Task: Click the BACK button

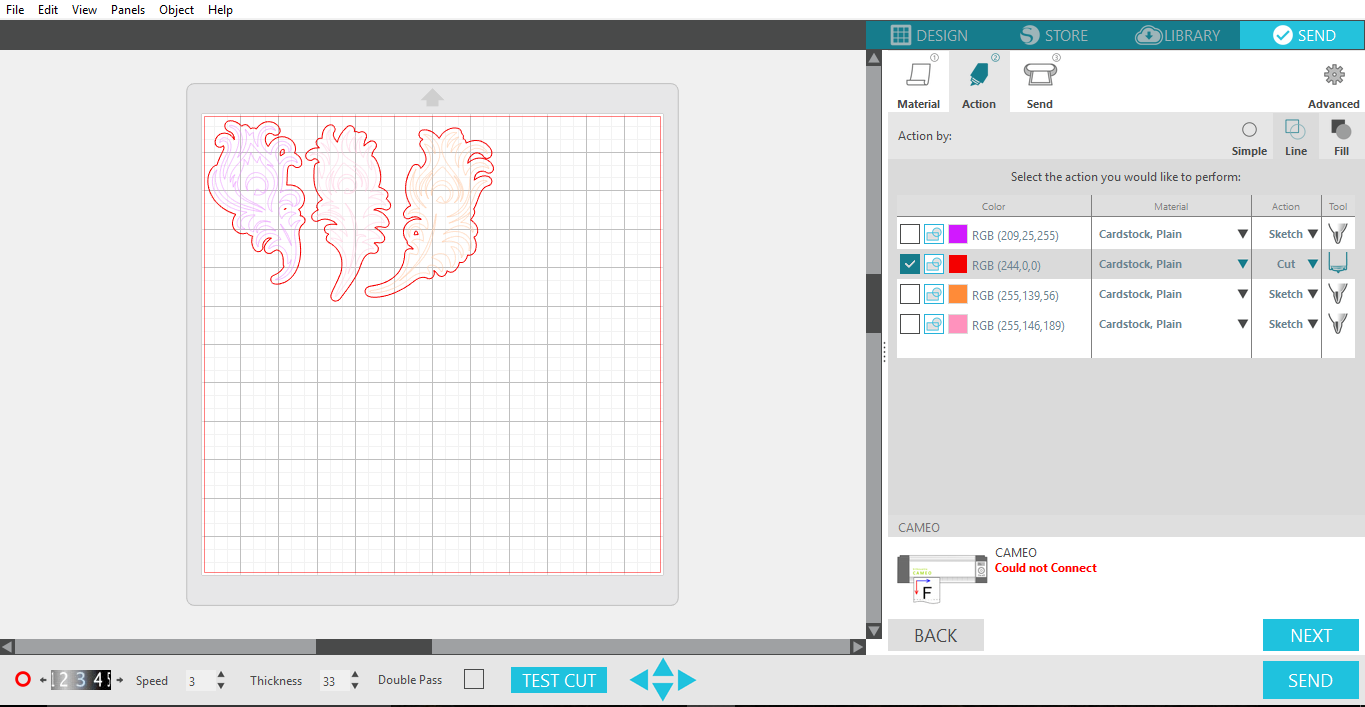Action: click(x=935, y=634)
